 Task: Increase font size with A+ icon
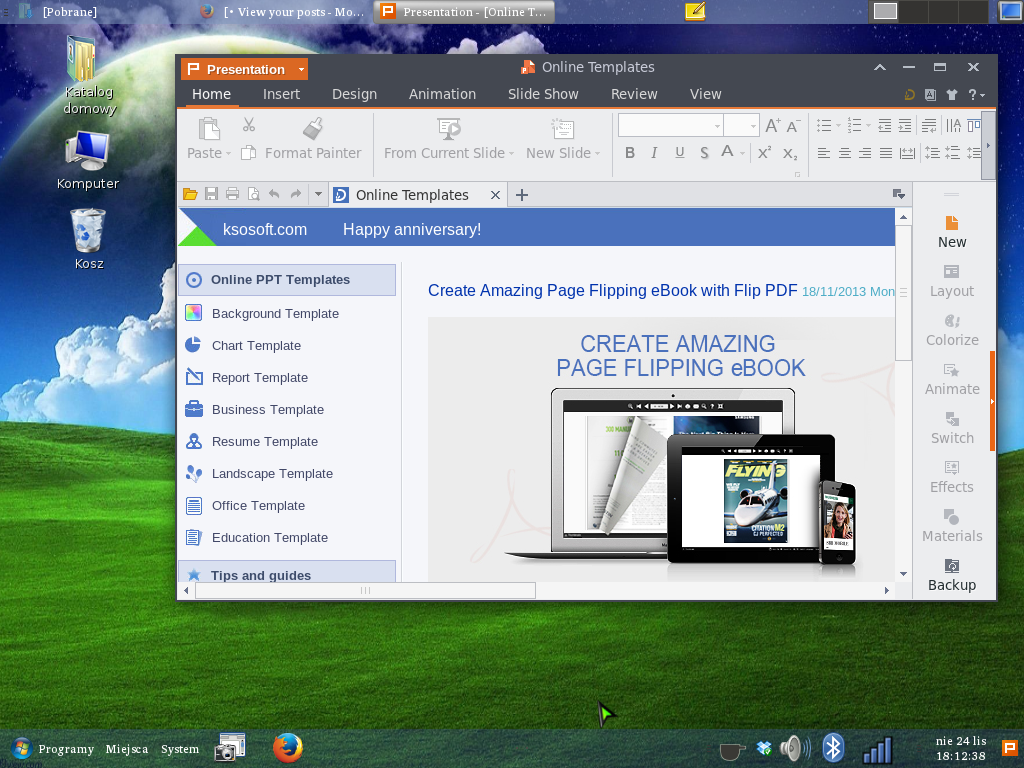(773, 125)
